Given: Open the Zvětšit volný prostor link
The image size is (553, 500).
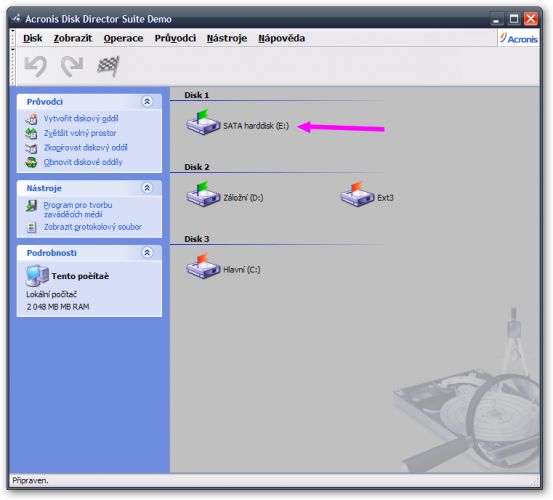Looking at the screenshot, I should (80, 133).
